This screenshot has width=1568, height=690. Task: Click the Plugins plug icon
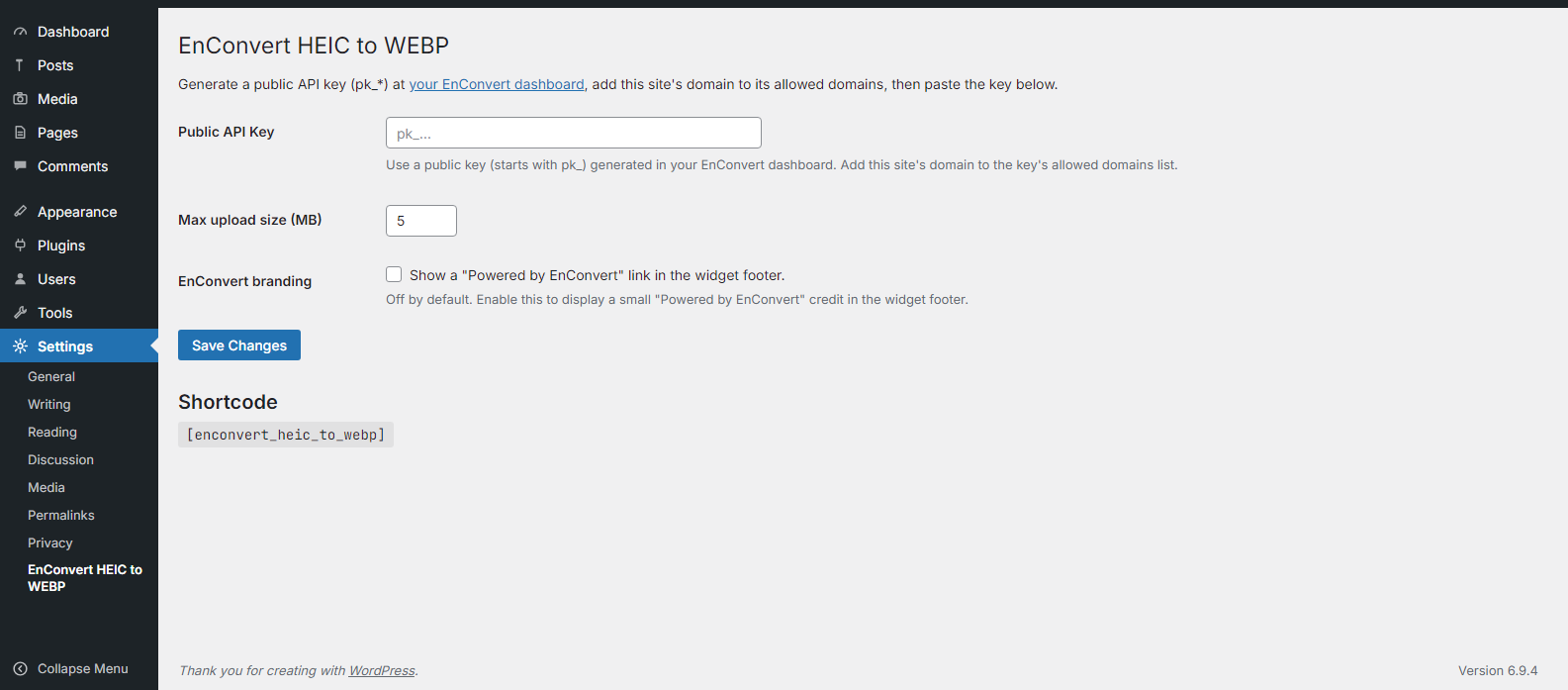point(20,246)
